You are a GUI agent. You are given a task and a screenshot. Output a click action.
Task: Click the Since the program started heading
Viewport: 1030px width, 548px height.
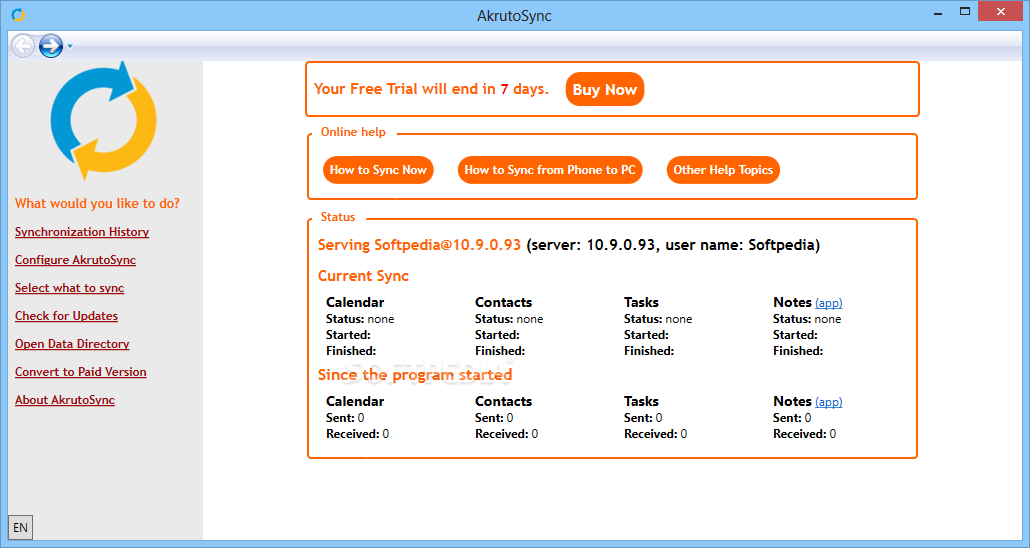click(415, 375)
